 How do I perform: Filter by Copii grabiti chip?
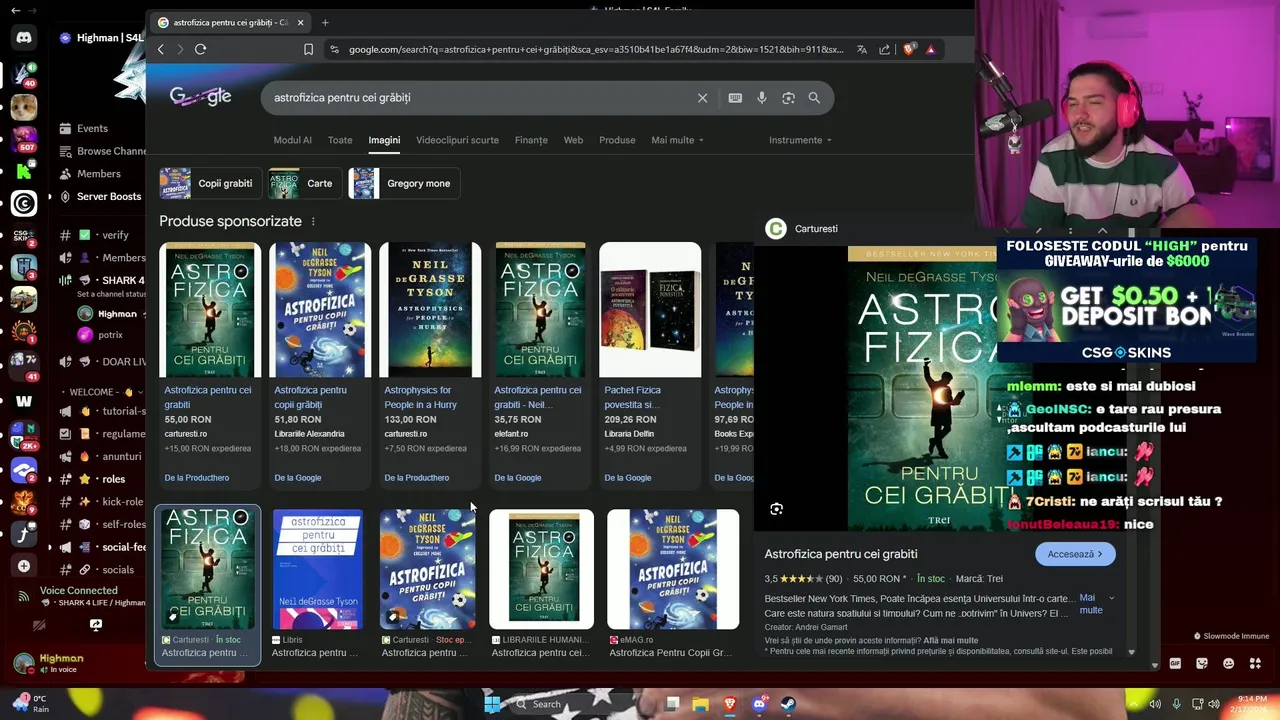click(x=210, y=183)
